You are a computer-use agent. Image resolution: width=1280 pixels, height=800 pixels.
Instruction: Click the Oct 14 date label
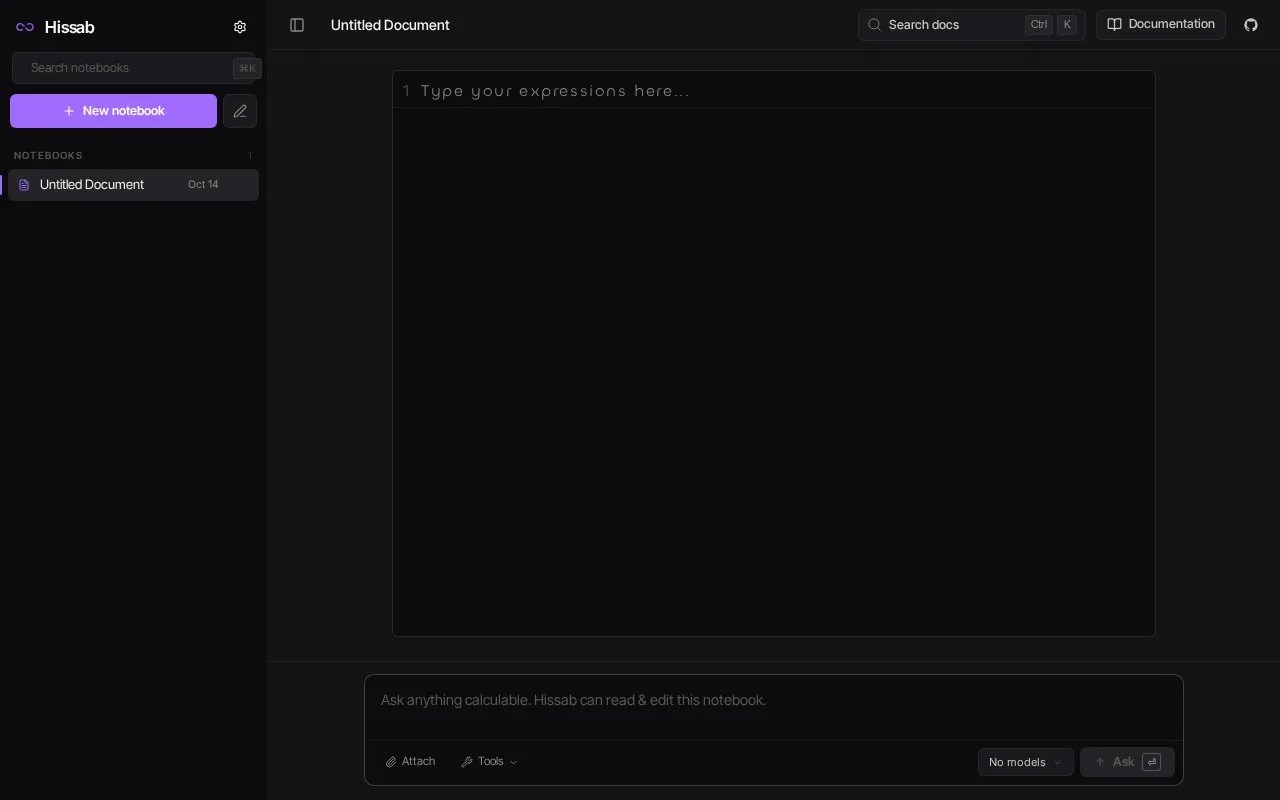(203, 185)
